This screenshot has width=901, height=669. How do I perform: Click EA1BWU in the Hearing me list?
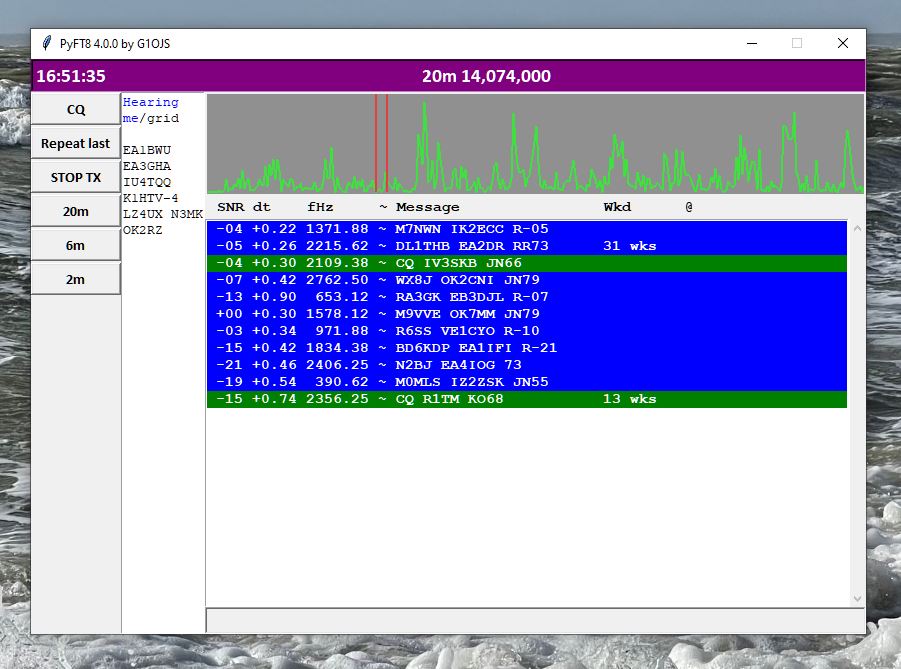147,150
